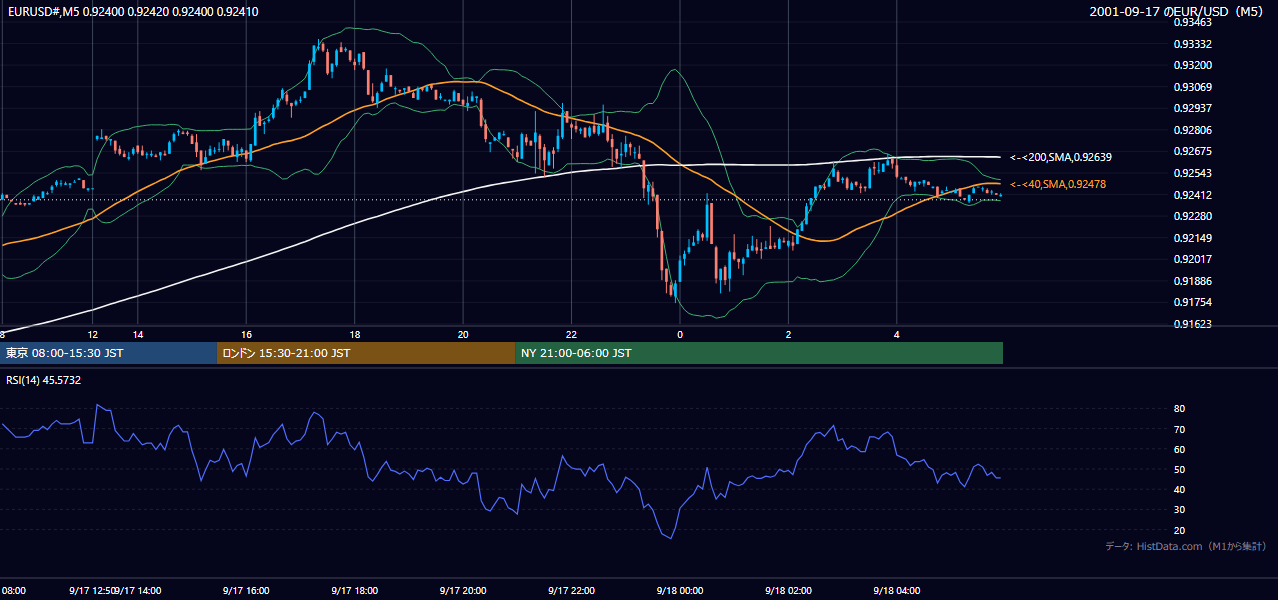Click the 9/18 00:00 date label
The image size is (1278, 600).
[680, 591]
